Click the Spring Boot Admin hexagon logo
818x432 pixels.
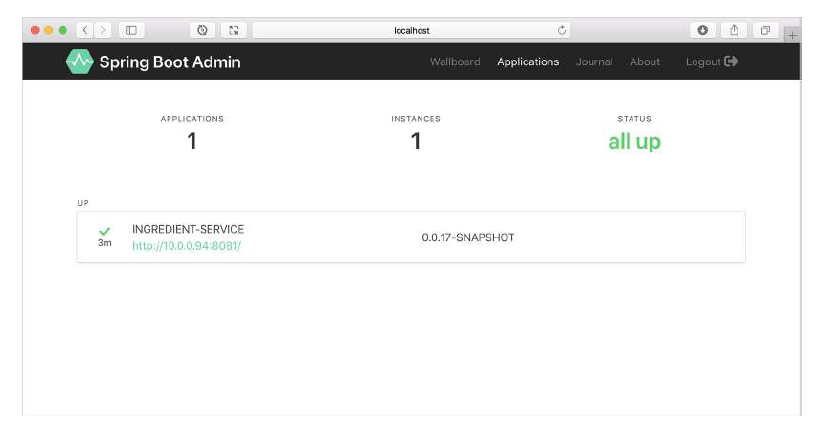[x=80, y=62]
